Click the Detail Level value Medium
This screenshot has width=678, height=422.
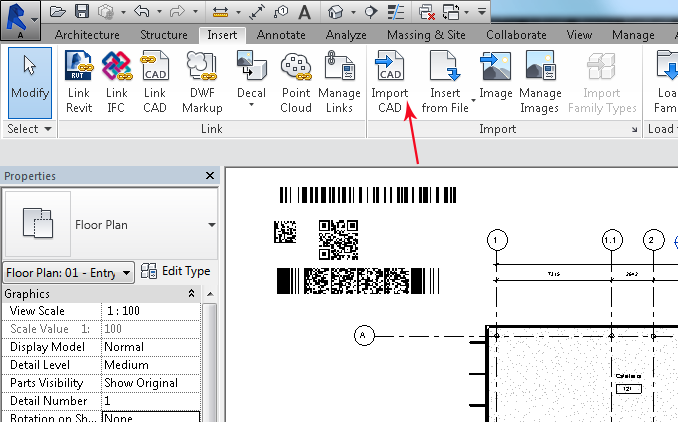coord(151,365)
